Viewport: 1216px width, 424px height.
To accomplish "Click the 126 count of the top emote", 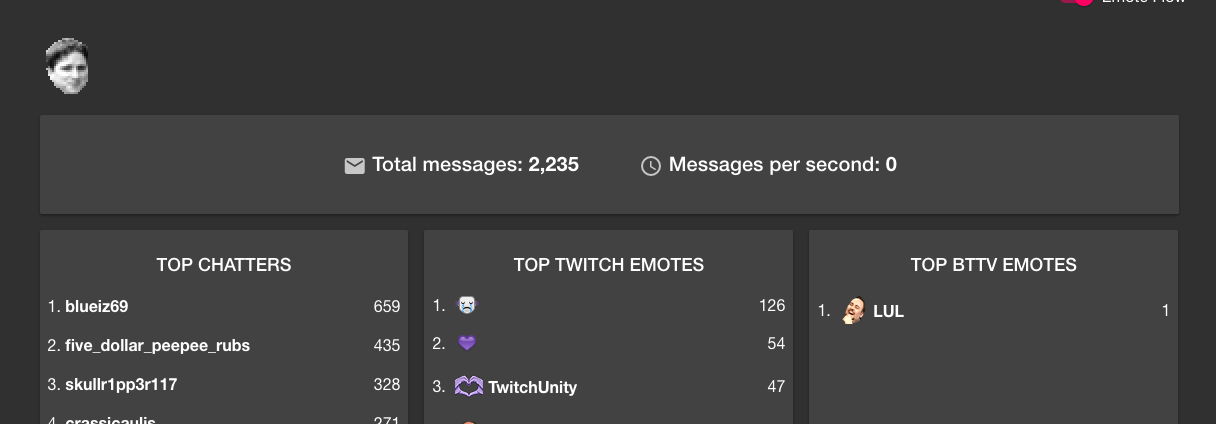I will tap(772, 305).
